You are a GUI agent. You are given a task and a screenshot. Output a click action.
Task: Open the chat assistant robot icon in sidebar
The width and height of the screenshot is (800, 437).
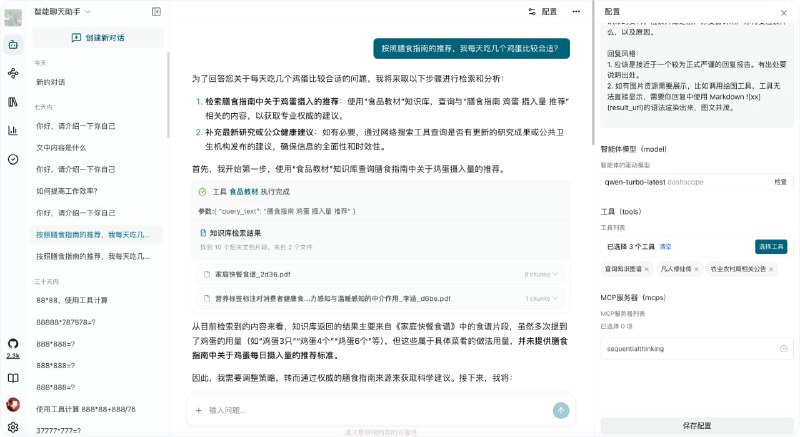pyautogui.click(x=13, y=44)
